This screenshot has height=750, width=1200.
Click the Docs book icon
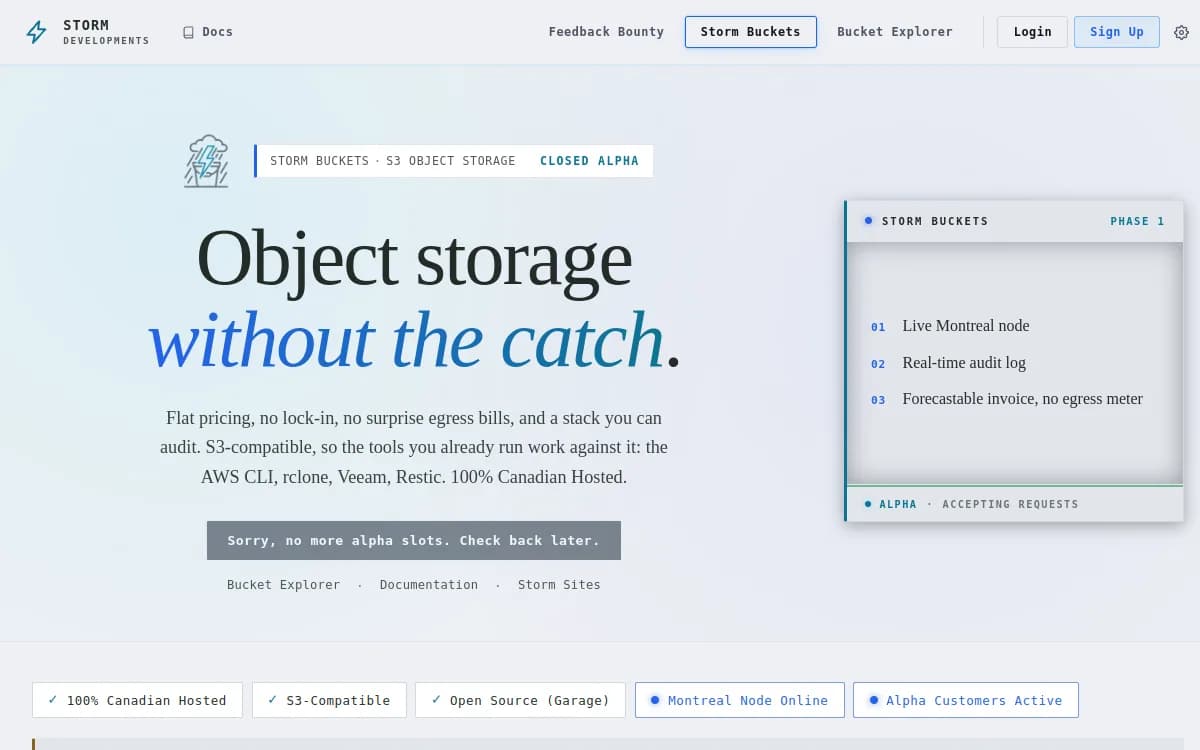click(x=188, y=32)
